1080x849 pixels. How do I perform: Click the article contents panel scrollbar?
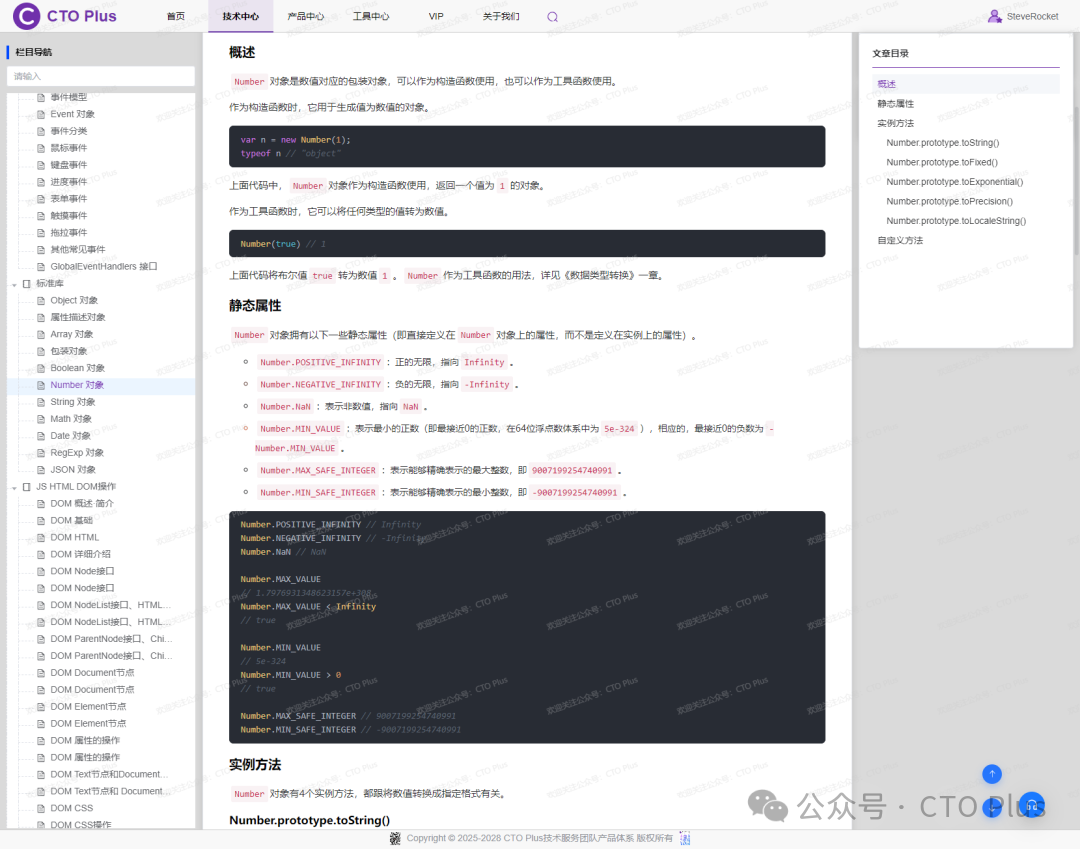point(1077,179)
